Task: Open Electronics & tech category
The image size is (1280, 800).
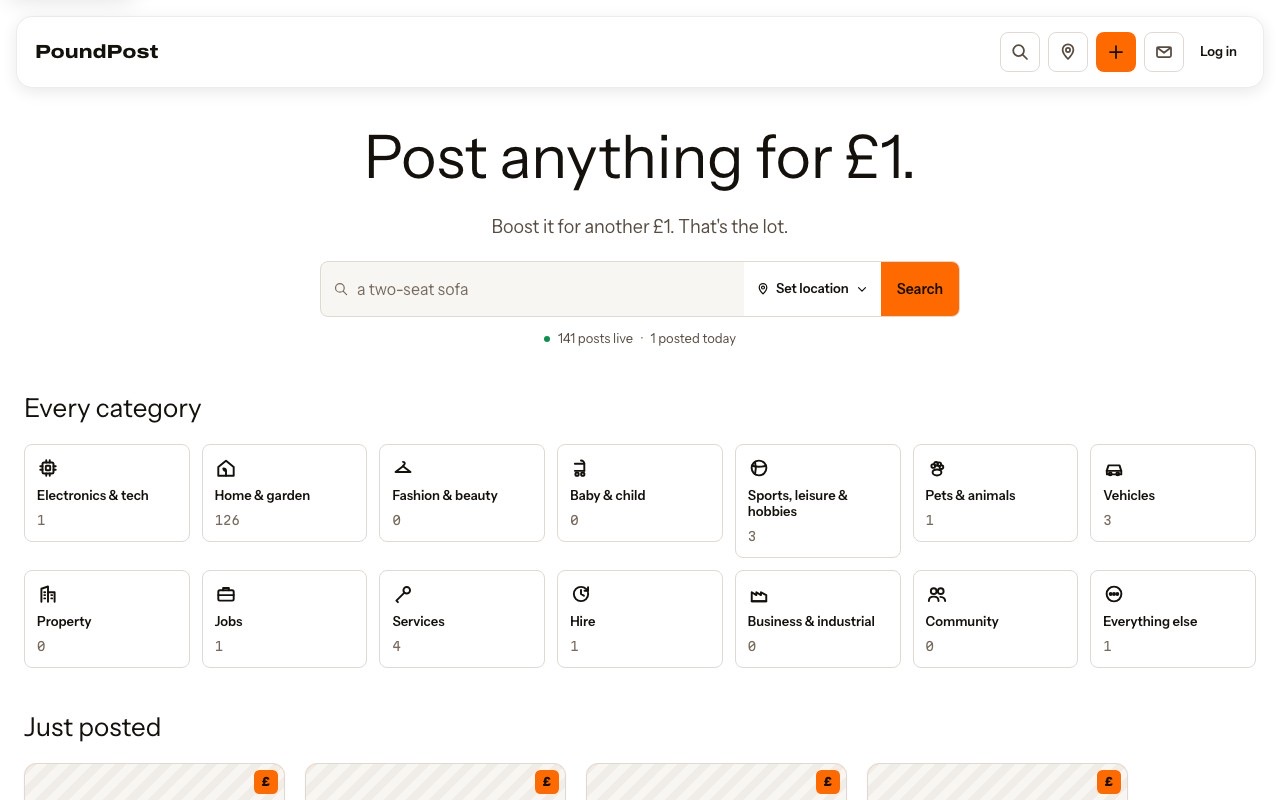Action: coord(107,493)
